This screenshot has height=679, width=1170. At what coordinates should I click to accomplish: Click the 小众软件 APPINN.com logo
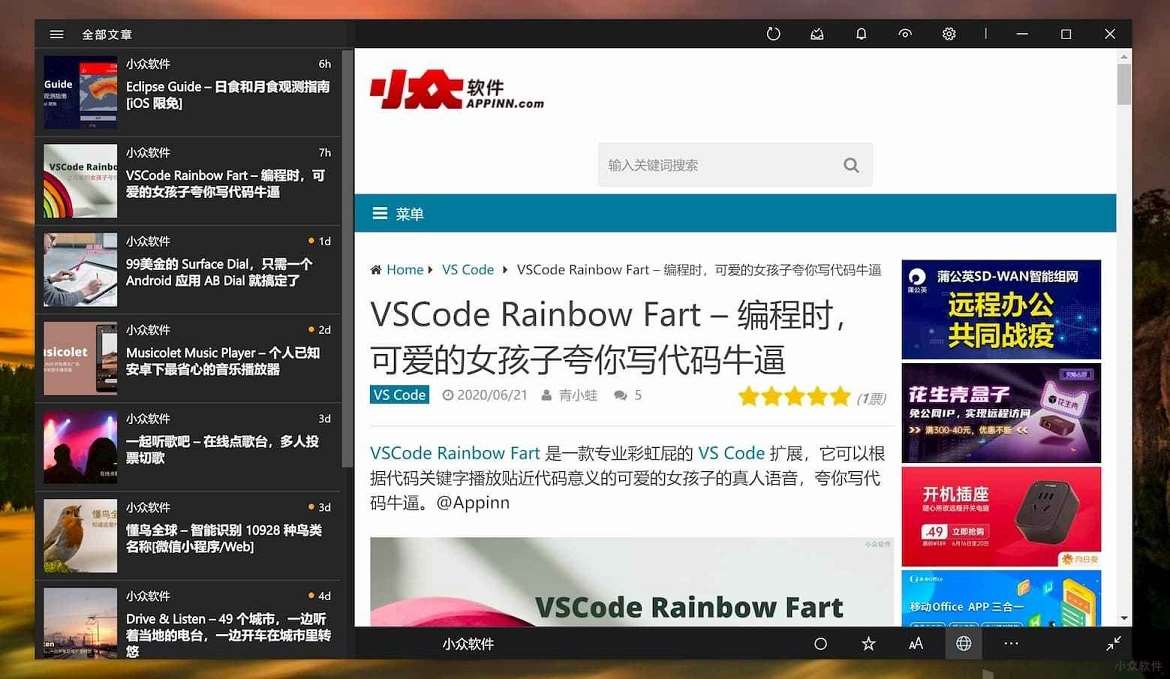click(457, 90)
